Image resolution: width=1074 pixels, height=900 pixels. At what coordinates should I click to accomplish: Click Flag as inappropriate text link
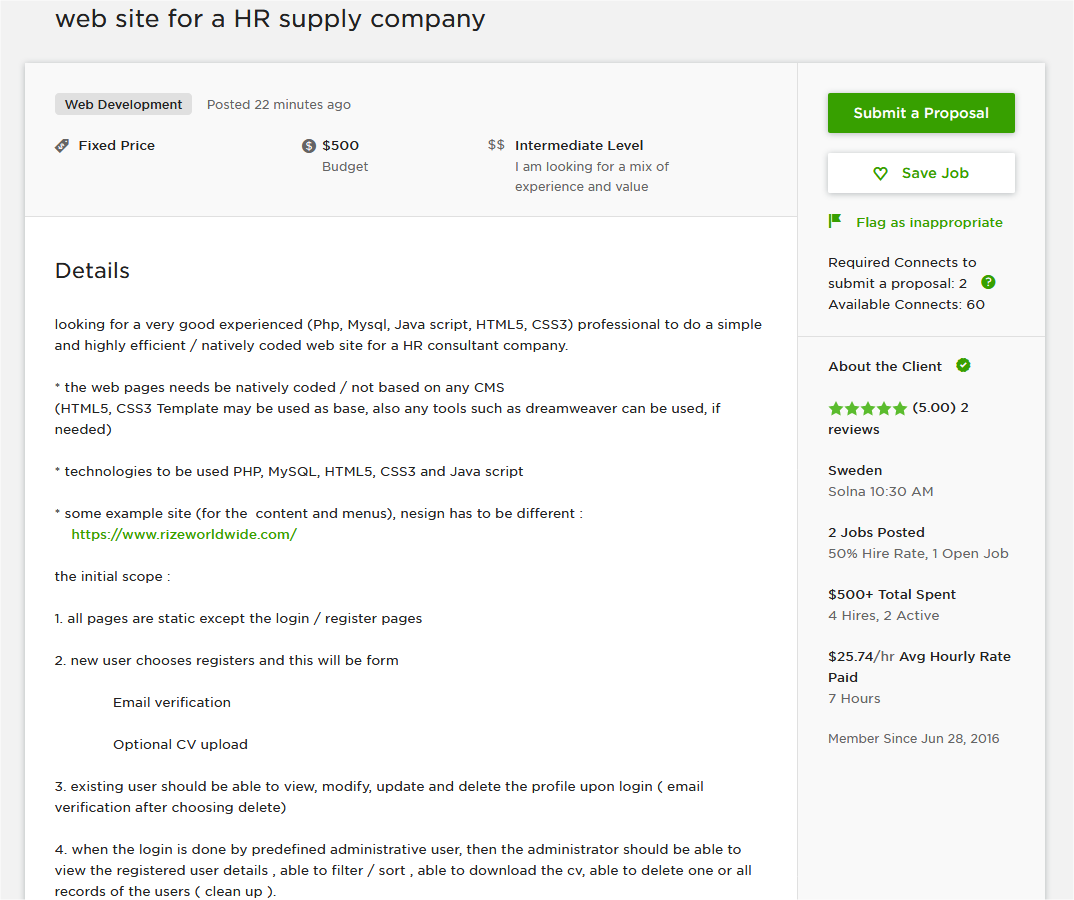(x=929, y=222)
